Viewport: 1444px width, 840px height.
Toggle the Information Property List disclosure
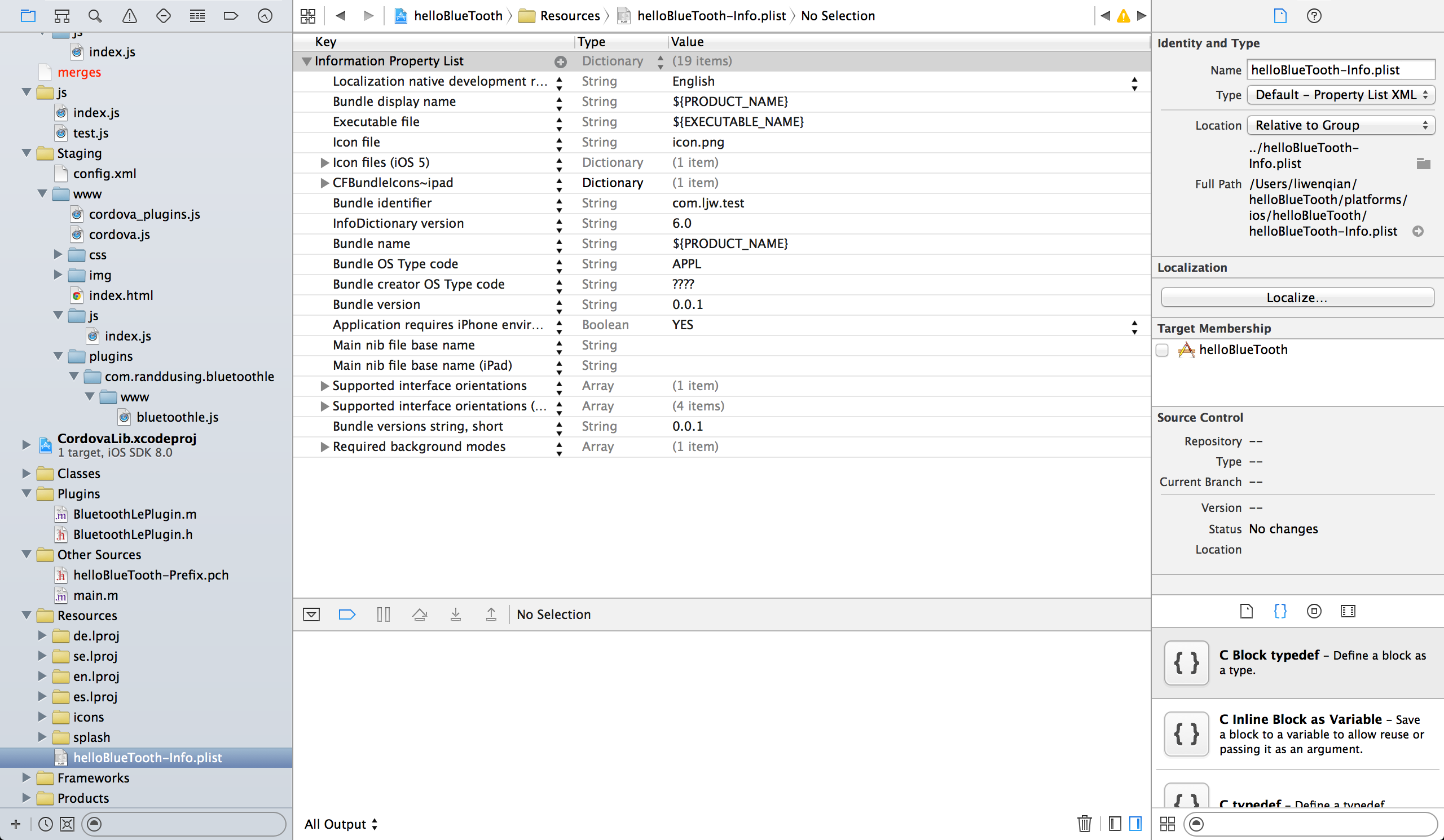point(308,61)
